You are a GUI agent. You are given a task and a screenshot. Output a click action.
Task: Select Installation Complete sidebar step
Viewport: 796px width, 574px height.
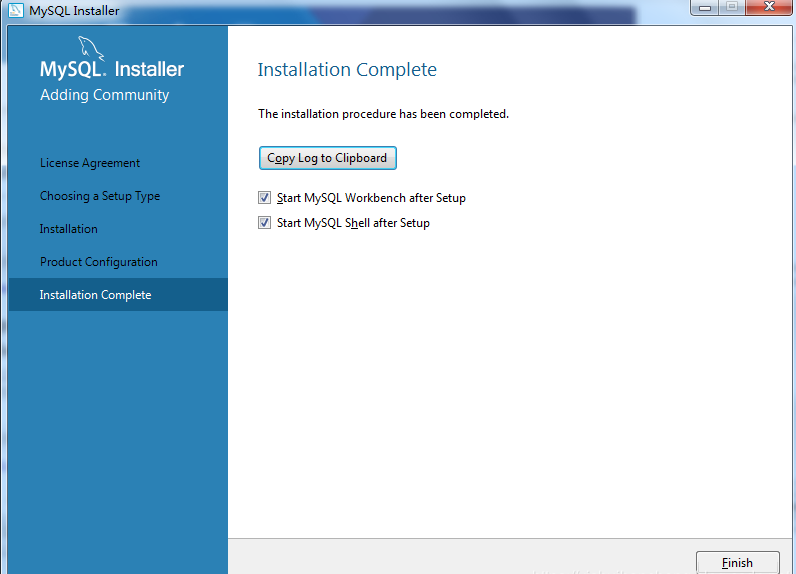click(118, 294)
